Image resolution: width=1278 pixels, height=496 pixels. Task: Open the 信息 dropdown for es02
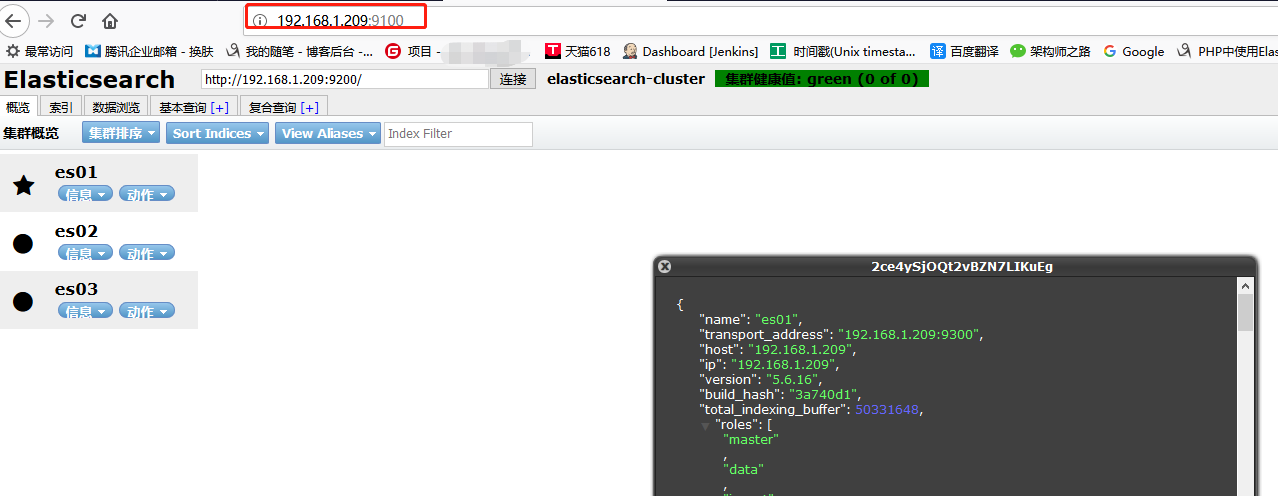[85, 253]
